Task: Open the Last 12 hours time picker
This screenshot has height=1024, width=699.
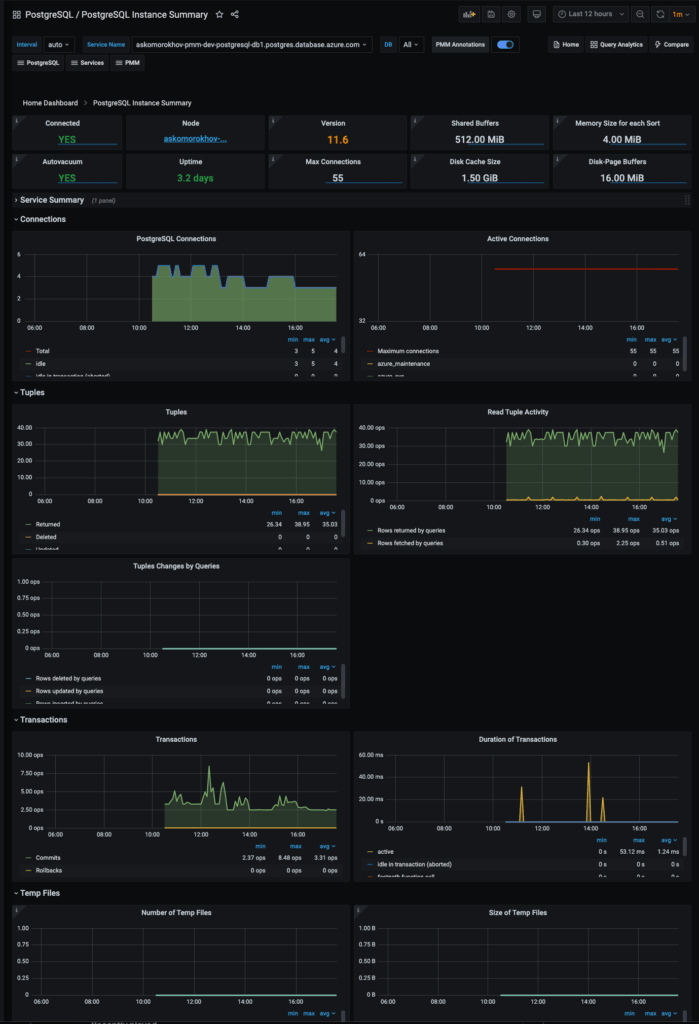Action: 591,15
